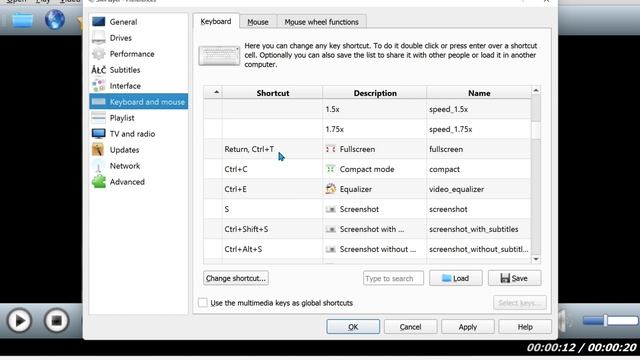
Task: Switch to Mouse wheel functions tab
Action: click(322, 22)
